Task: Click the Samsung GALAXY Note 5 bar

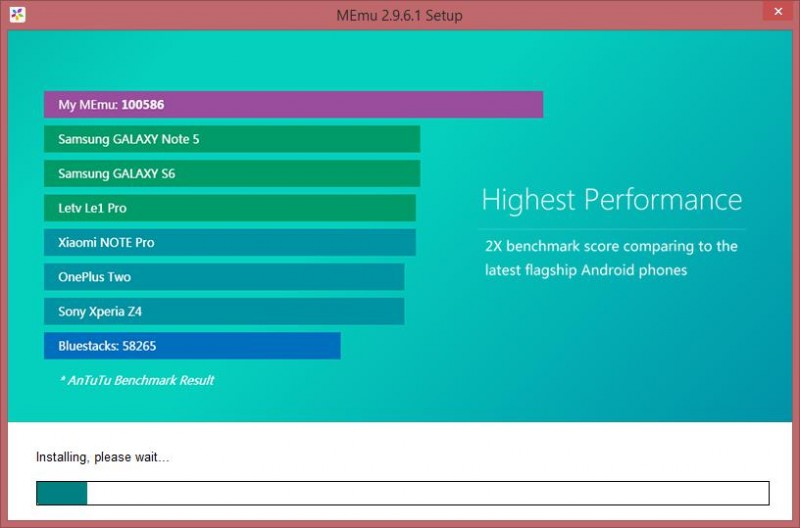Action: click(232, 139)
